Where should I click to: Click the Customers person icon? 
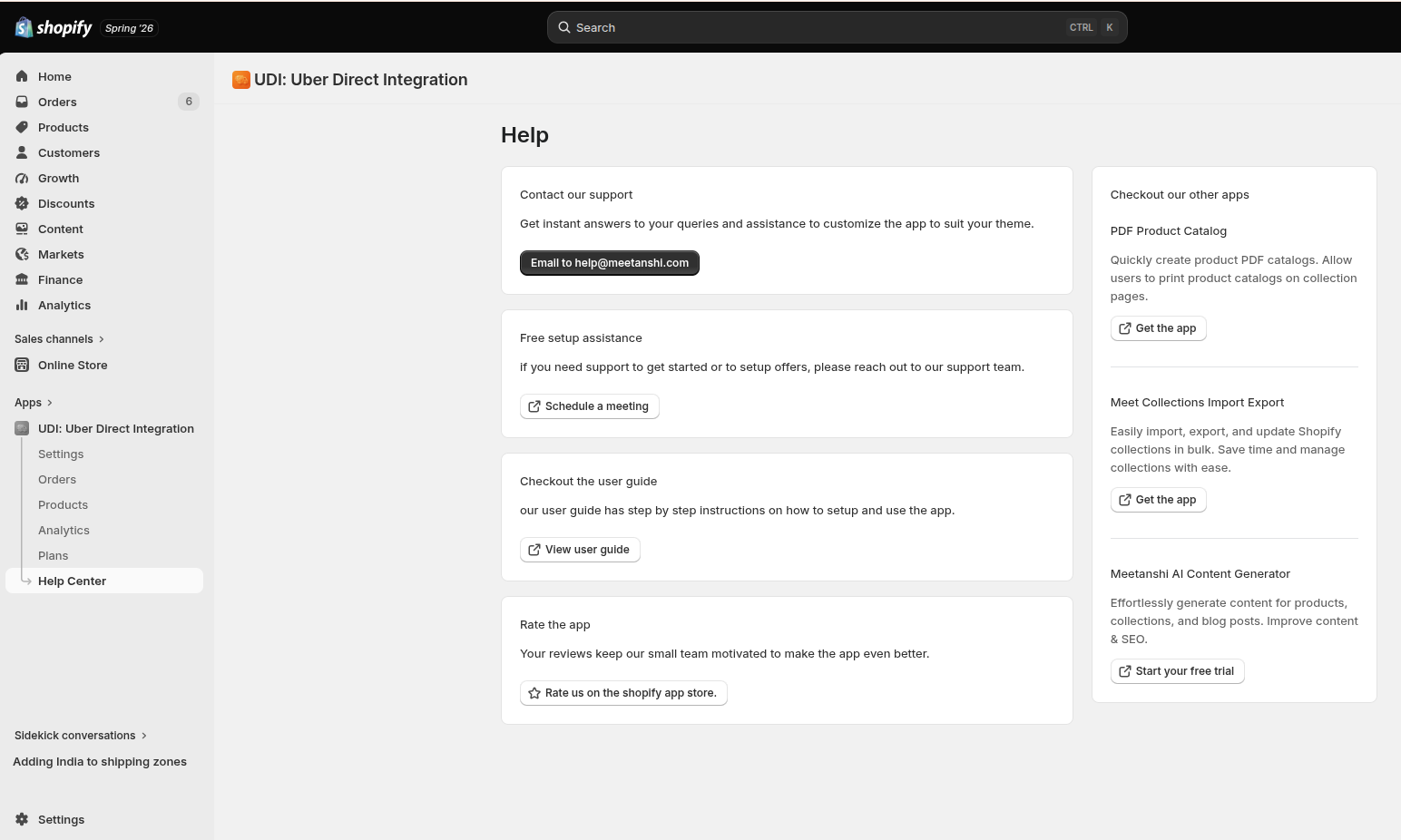[x=22, y=152]
